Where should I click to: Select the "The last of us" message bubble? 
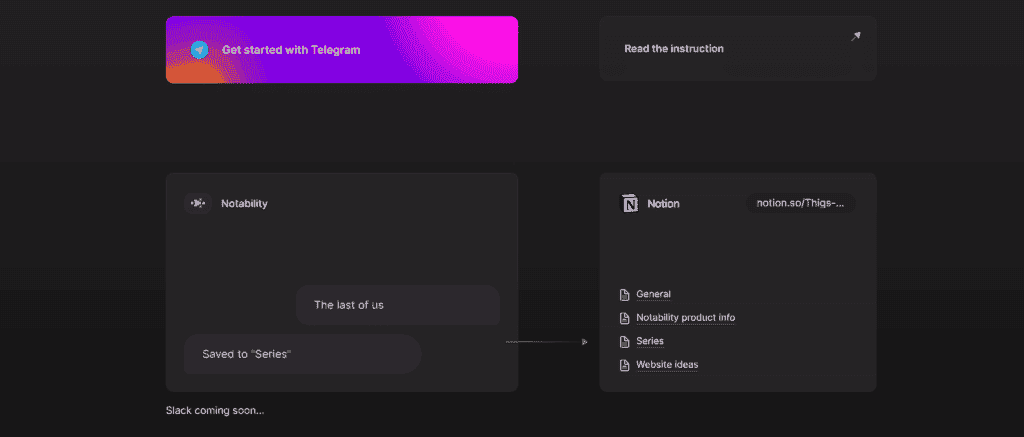pos(398,305)
